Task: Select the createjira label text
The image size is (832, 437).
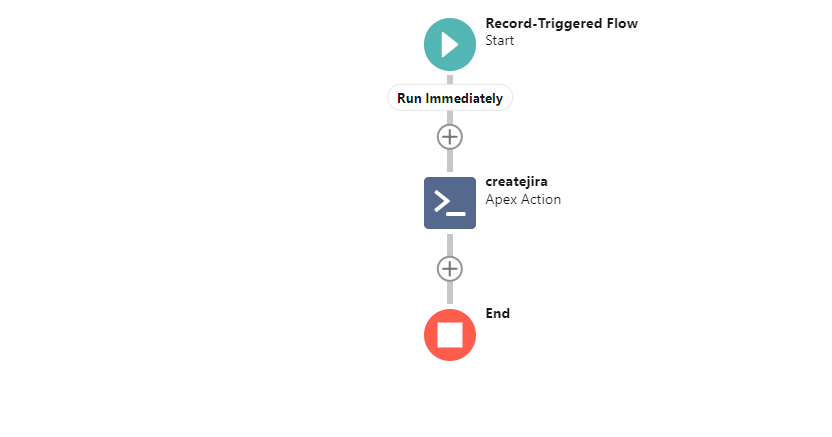Action: coord(516,182)
